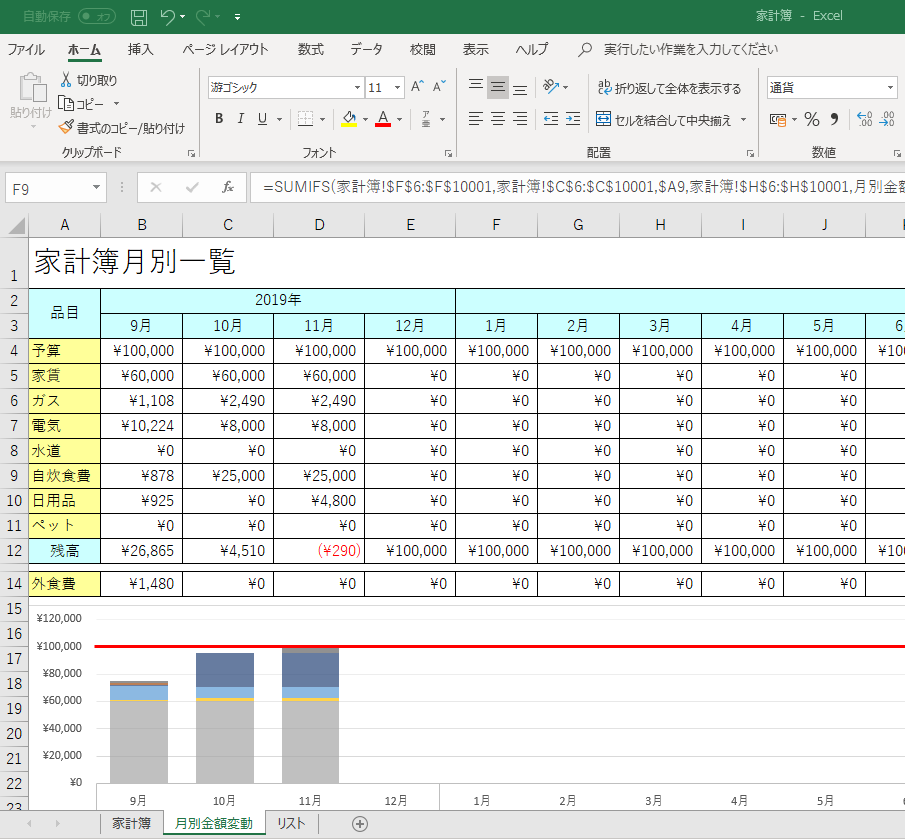
Task: Apply the yellow fill color
Action: [349, 119]
